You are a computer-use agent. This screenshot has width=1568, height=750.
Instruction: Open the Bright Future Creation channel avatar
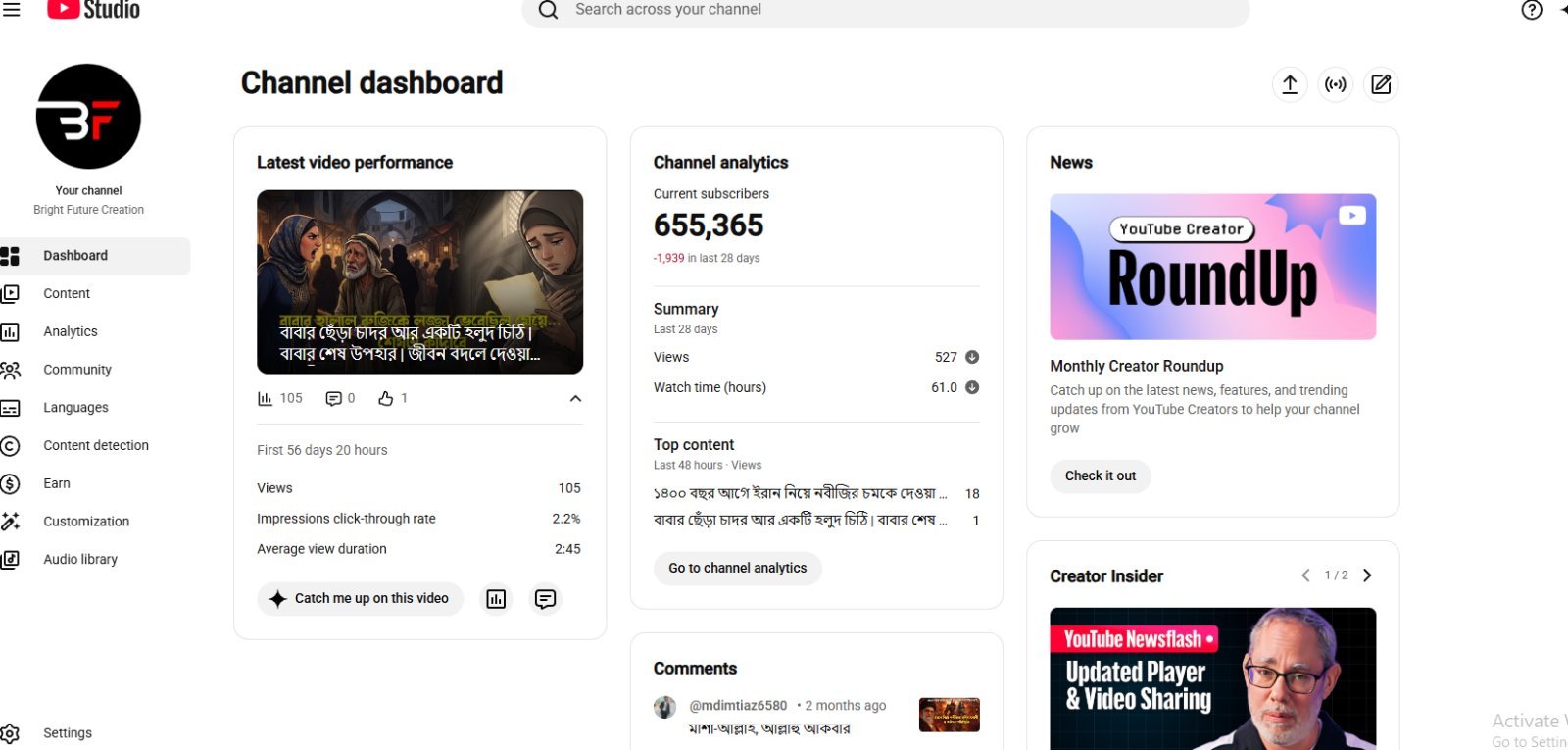pos(88,117)
